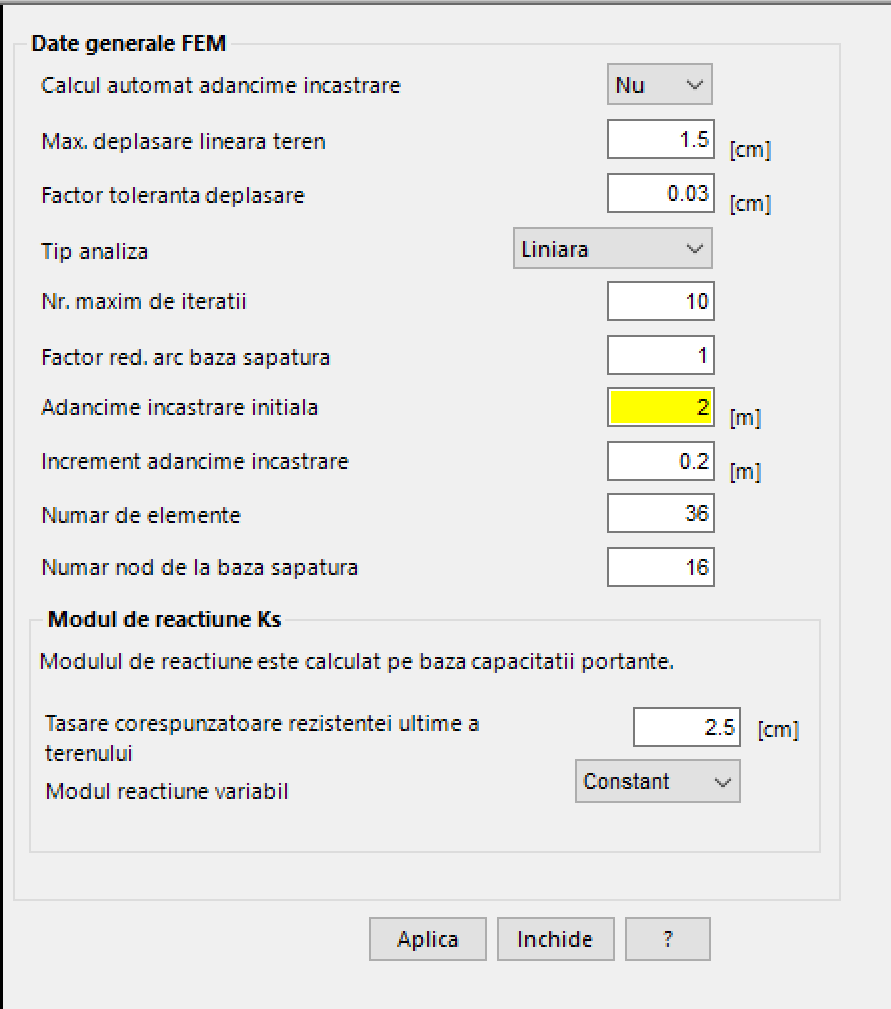
Task: Select the 'Factor toleranta deplasare' input box
Action: tap(660, 194)
